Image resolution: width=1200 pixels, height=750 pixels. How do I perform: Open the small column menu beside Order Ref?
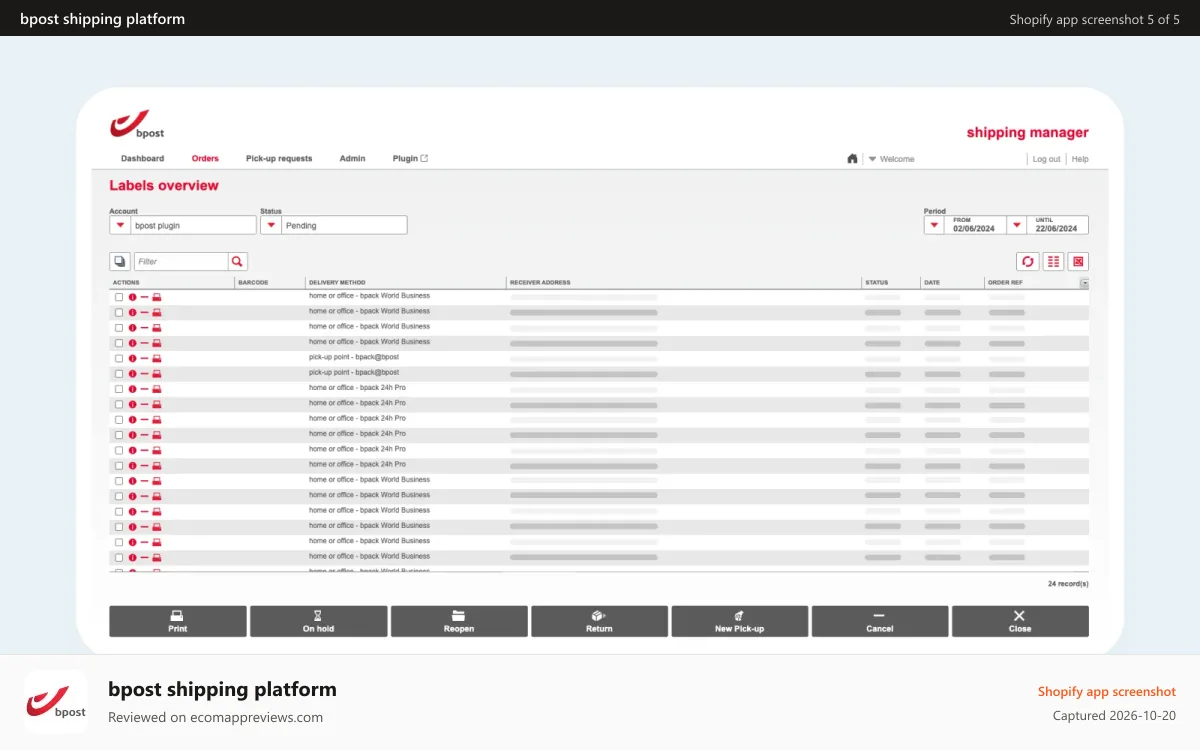tap(1085, 283)
